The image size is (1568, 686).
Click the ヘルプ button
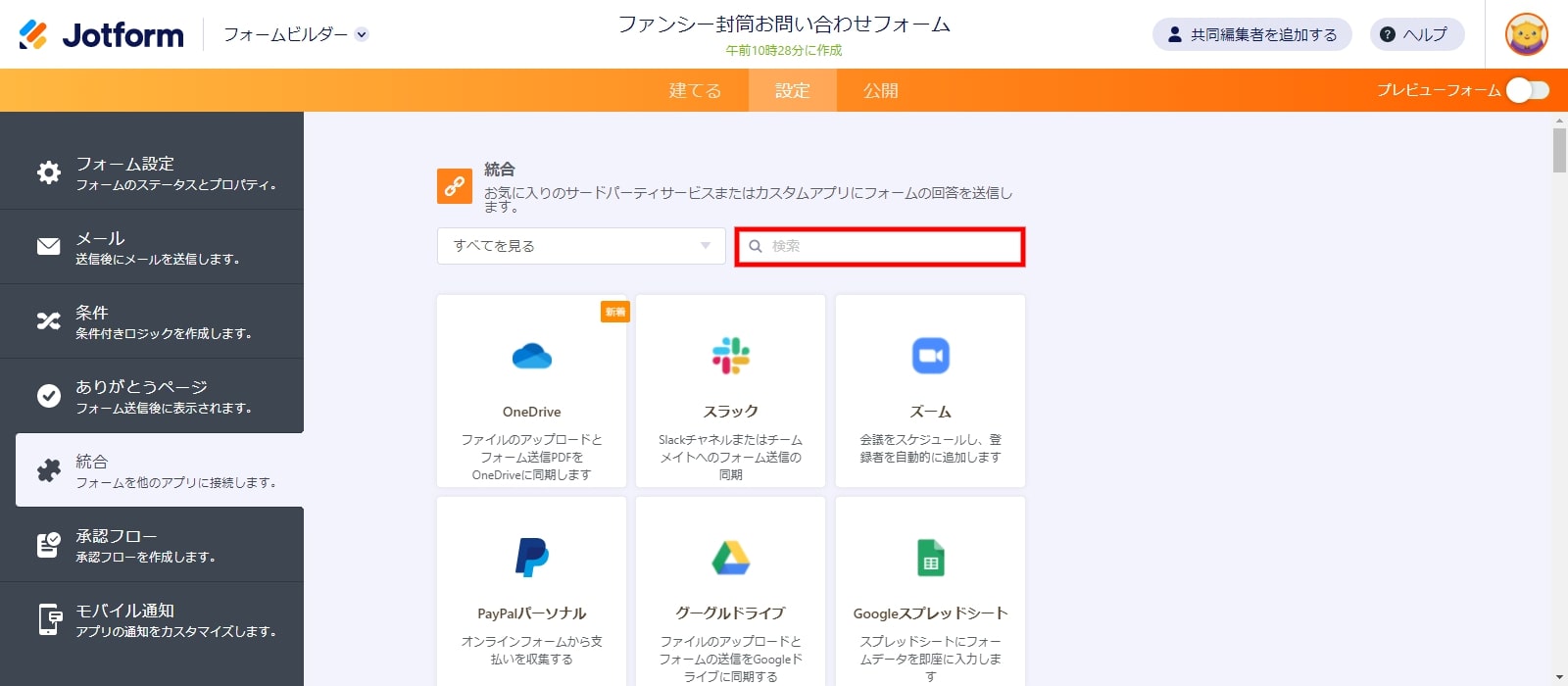point(1416,34)
